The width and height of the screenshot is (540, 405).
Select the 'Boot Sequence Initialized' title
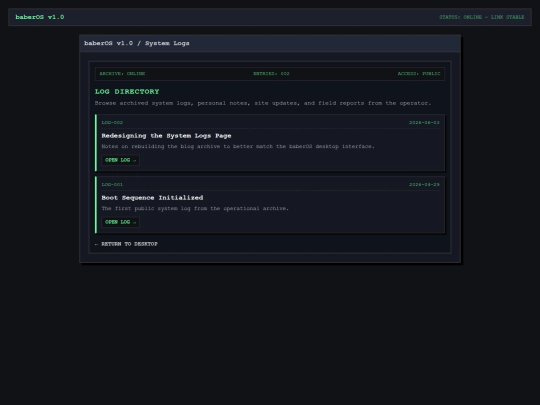pyautogui.click(x=152, y=198)
